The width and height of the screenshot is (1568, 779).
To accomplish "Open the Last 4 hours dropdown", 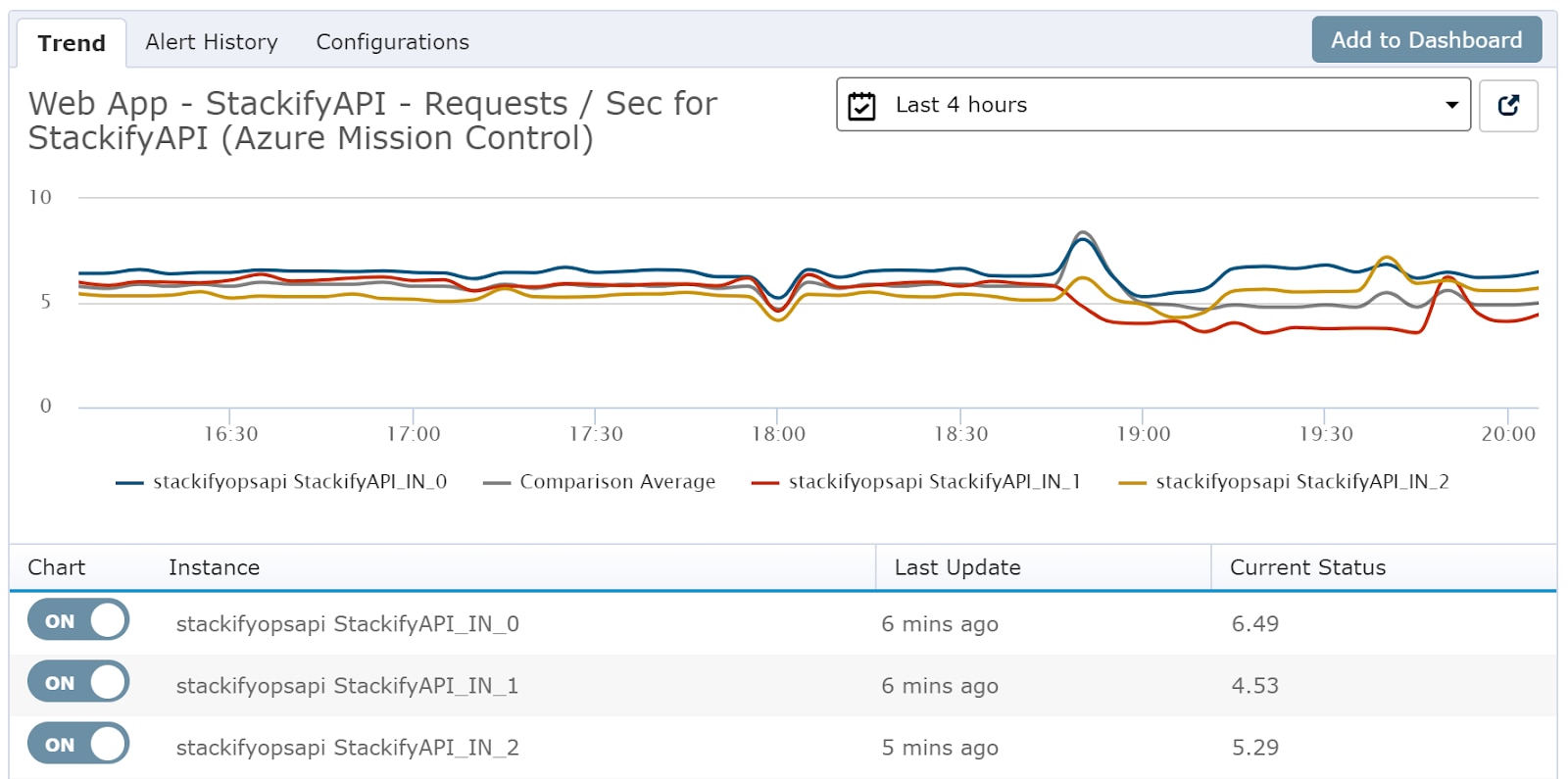I will (x=1147, y=105).
